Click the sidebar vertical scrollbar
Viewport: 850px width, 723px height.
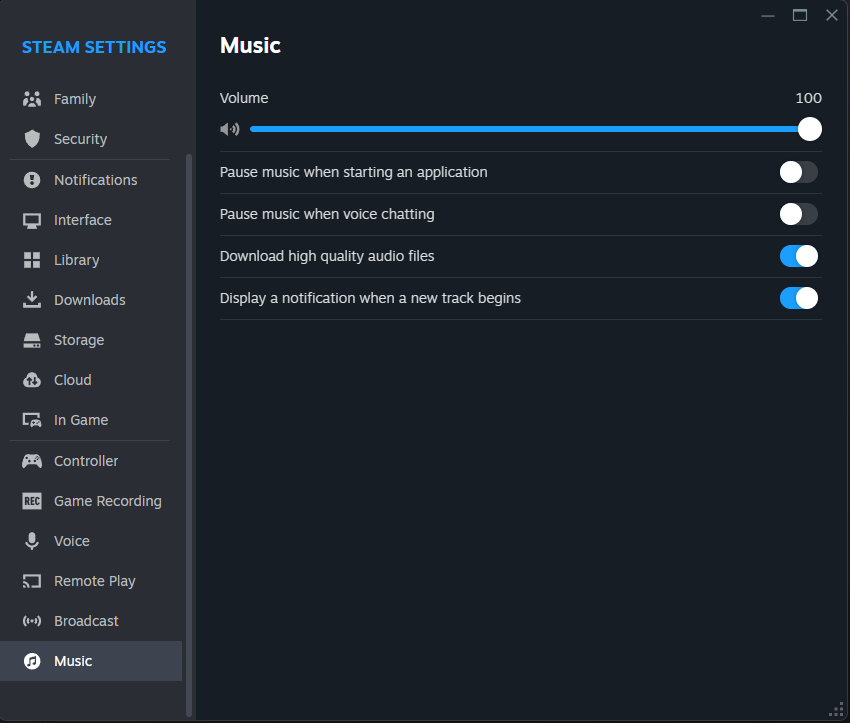point(189,435)
